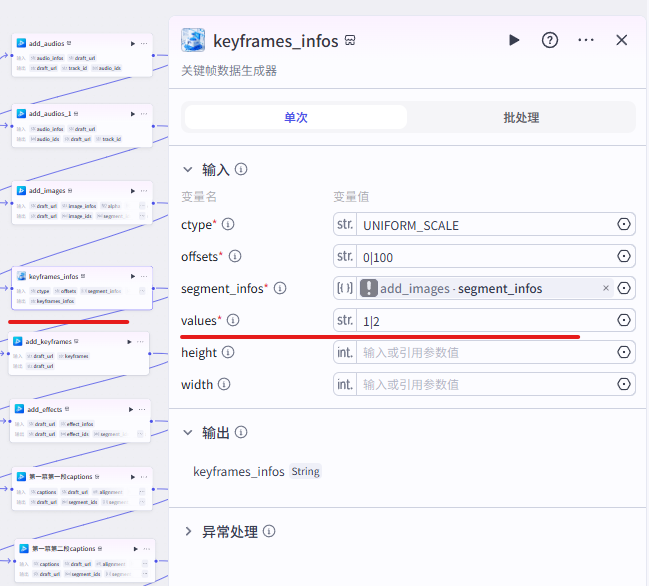This screenshot has width=649, height=586.
Task: Close the keyframes_infos settings panel
Action: (x=621, y=40)
